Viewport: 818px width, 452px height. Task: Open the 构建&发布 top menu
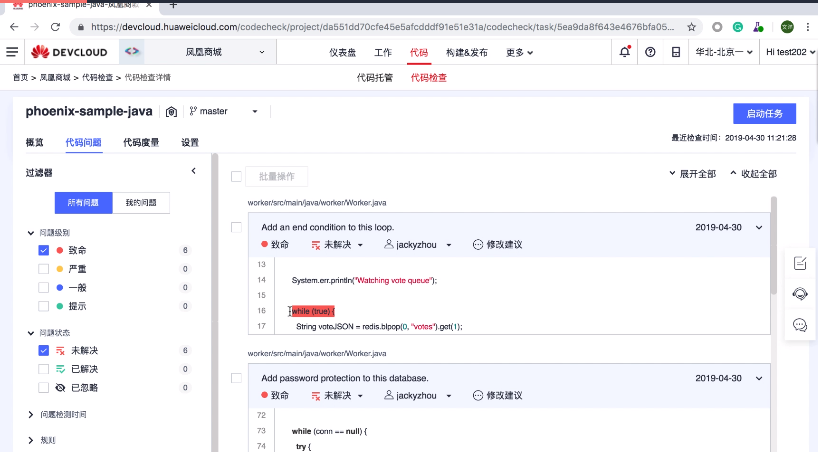pyautogui.click(x=466, y=52)
